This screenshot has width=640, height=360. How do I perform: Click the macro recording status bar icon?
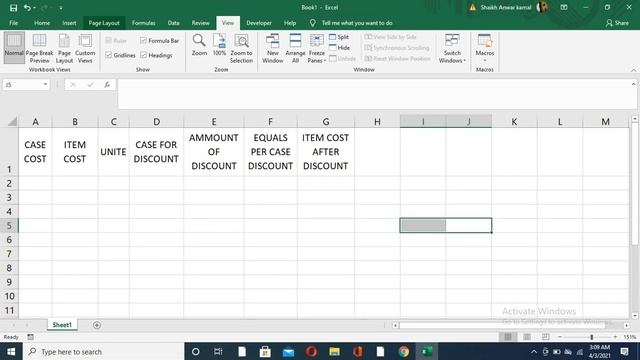(x=30, y=337)
